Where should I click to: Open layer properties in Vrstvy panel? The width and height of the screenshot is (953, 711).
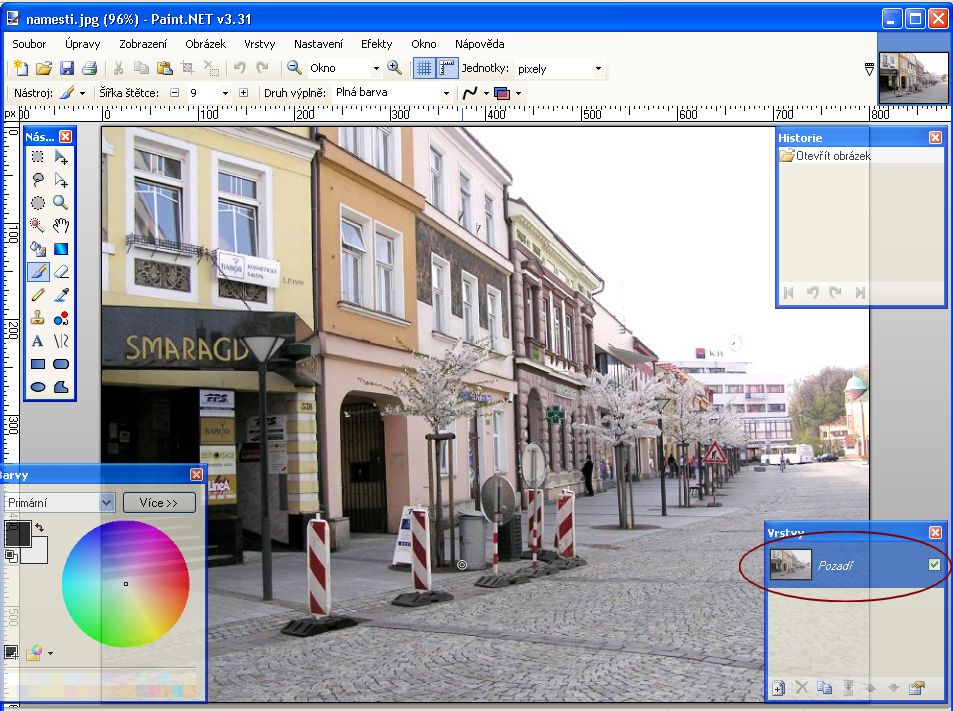[x=916, y=688]
